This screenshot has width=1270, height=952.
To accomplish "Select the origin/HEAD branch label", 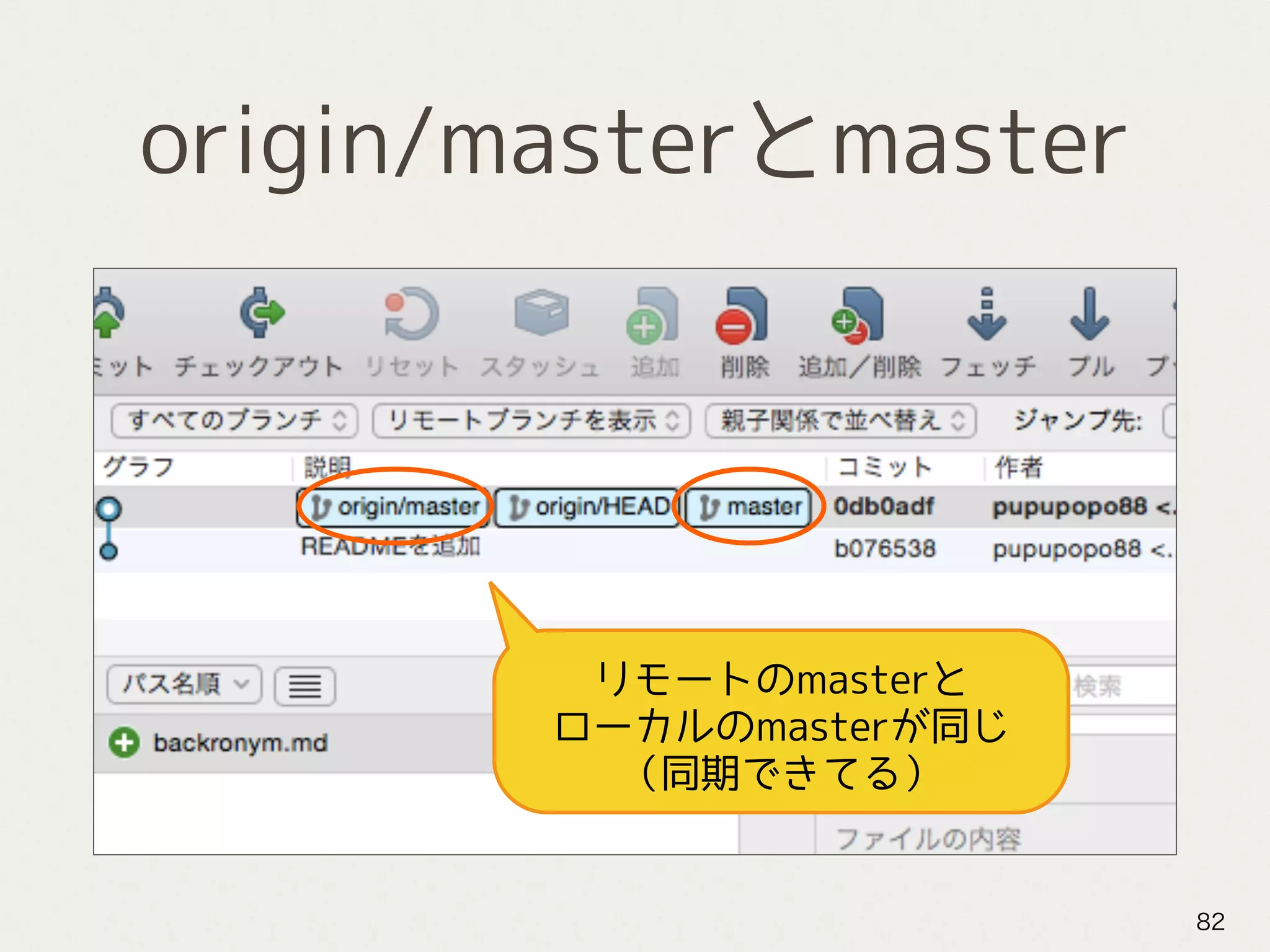I will point(587,507).
